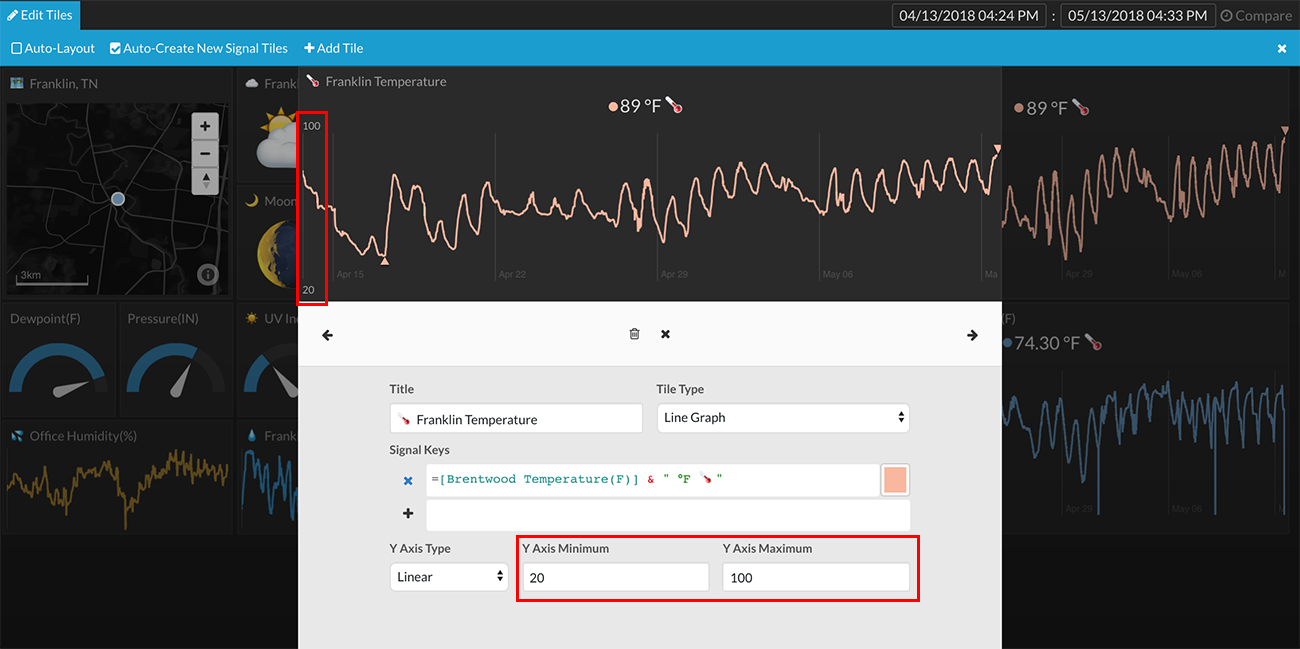Add a new signal key with plus icon
This screenshot has width=1300, height=649.
point(408,514)
